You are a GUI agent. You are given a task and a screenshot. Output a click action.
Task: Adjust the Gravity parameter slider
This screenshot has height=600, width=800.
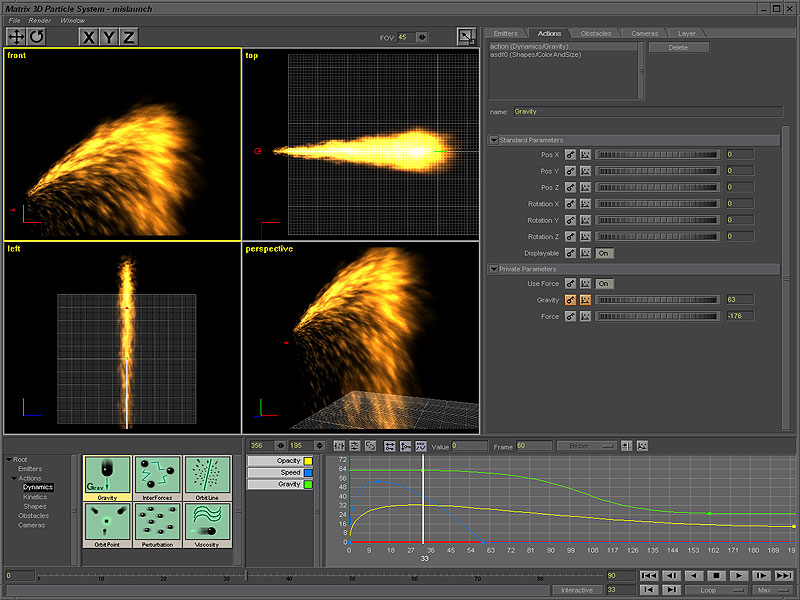click(658, 300)
